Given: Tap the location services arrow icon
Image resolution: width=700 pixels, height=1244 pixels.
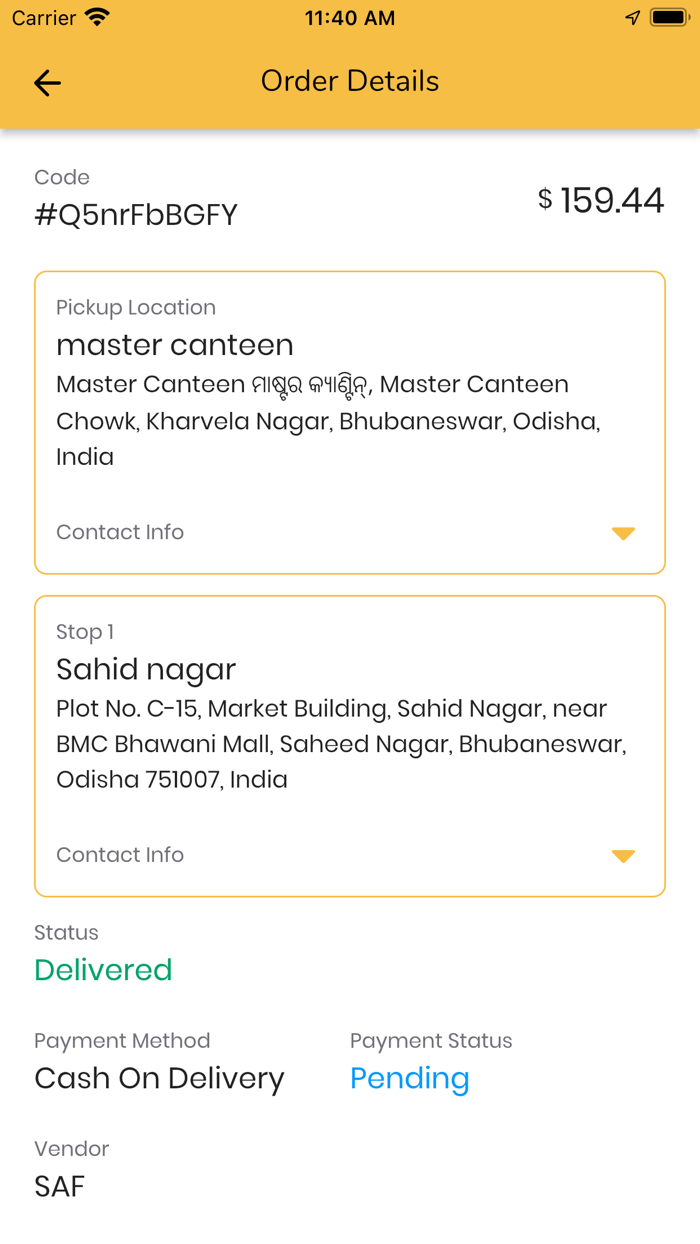Looking at the screenshot, I should coord(632,18).
